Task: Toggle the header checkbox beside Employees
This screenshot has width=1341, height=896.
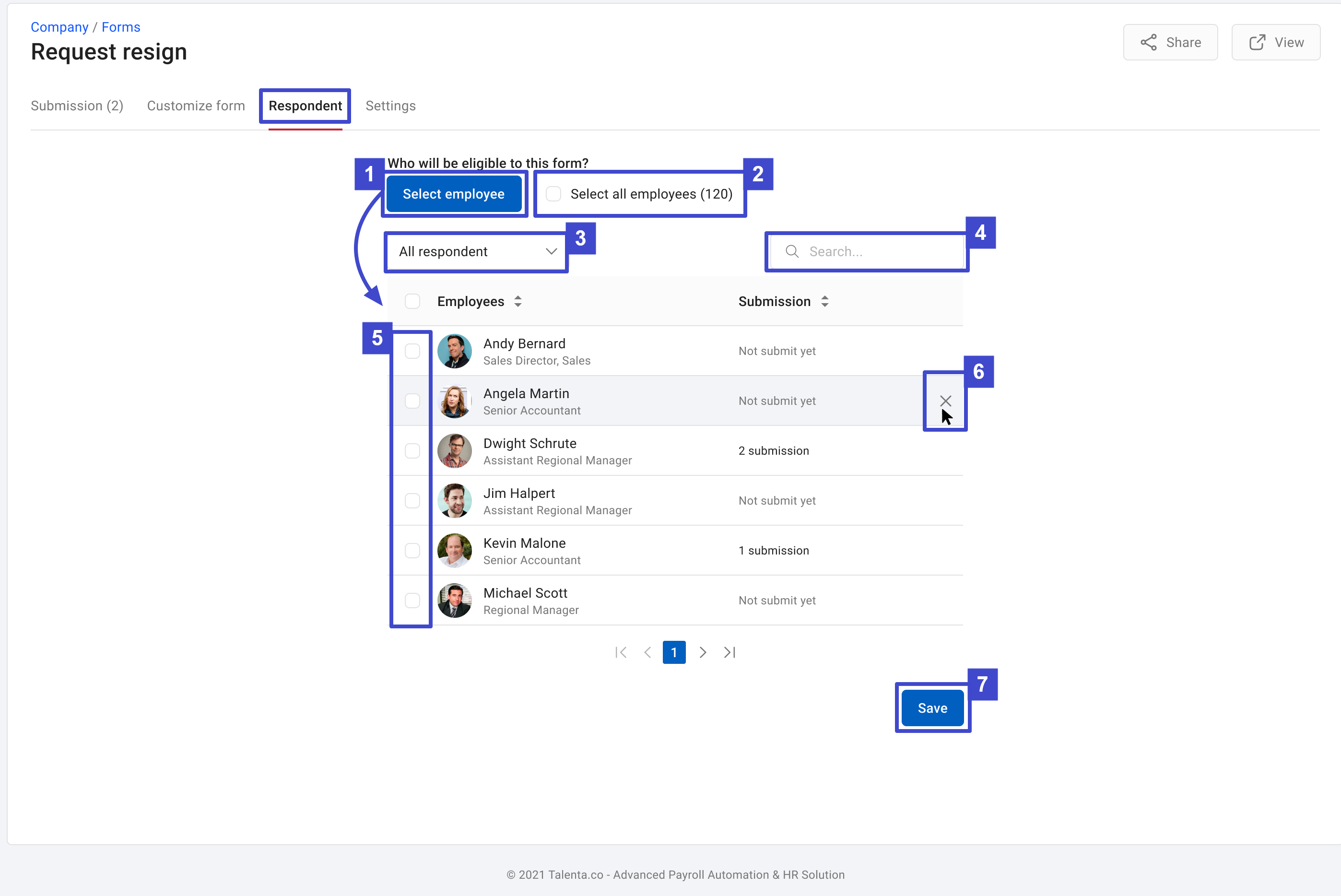Action: coord(412,301)
